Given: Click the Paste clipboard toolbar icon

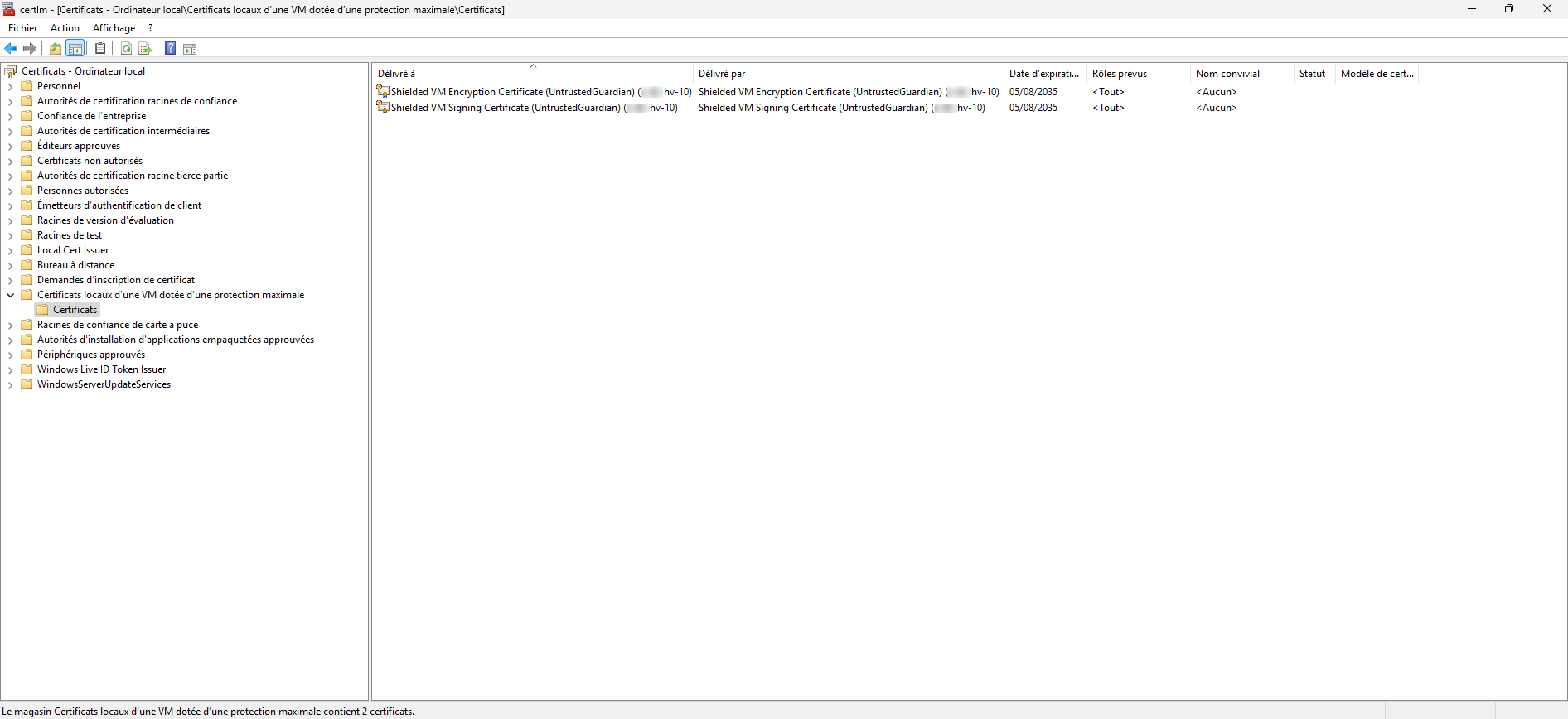Looking at the screenshot, I should pyautogui.click(x=100, y=49).
